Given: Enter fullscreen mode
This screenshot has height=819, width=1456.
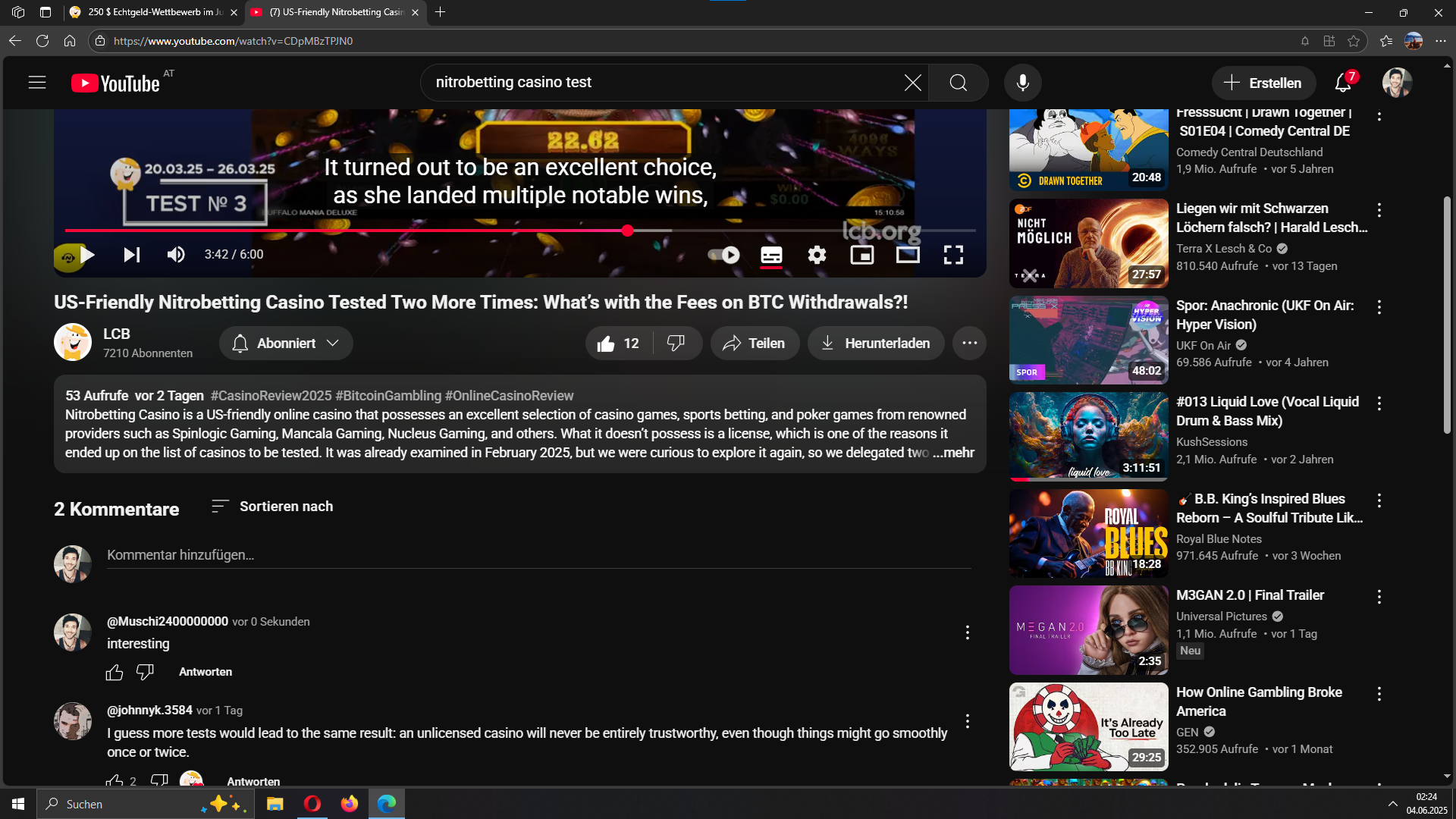Looking at the screenshot, I should (953, 255).
